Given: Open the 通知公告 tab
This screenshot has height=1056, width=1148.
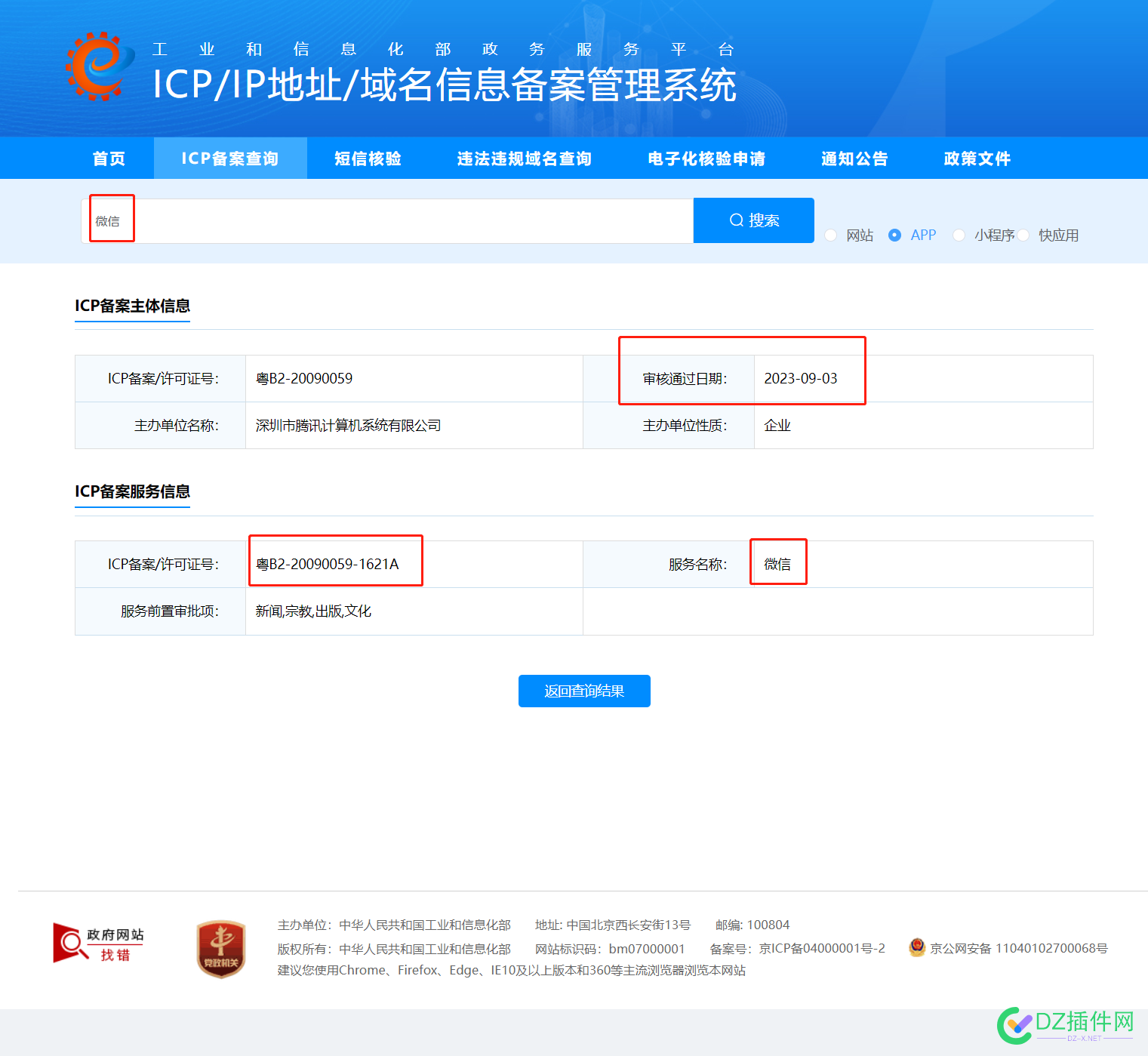Looking at the screenshot, I should [x=854, y=159].
